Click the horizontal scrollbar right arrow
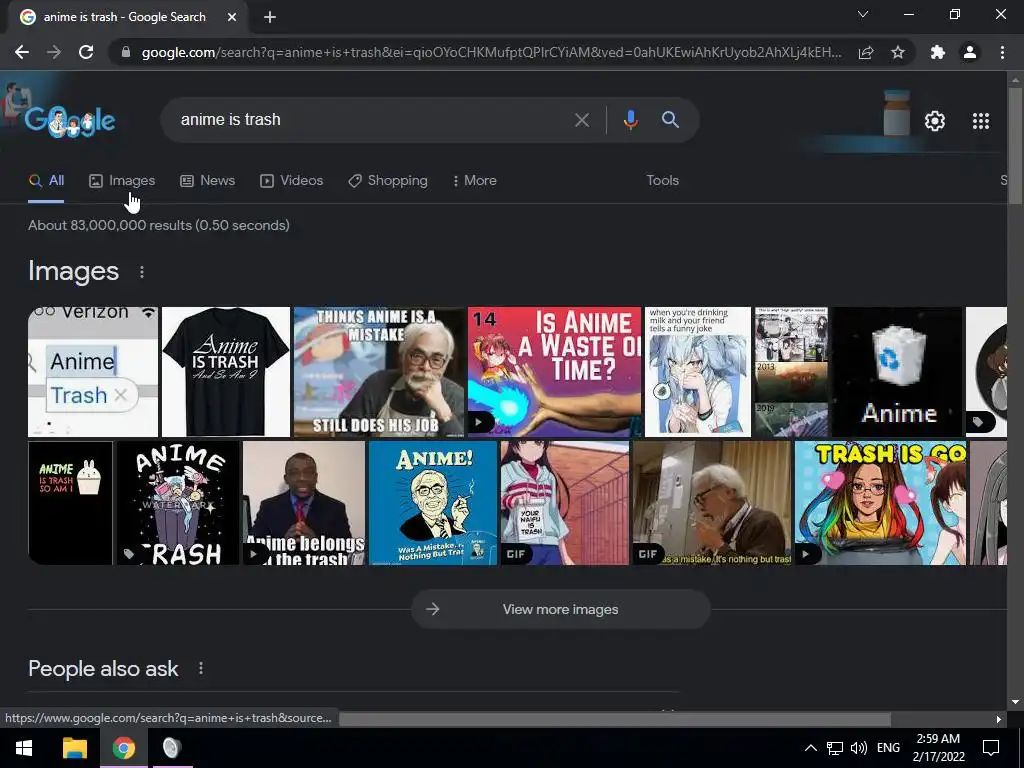1024x768 pixels. click(x=999, y=719)
